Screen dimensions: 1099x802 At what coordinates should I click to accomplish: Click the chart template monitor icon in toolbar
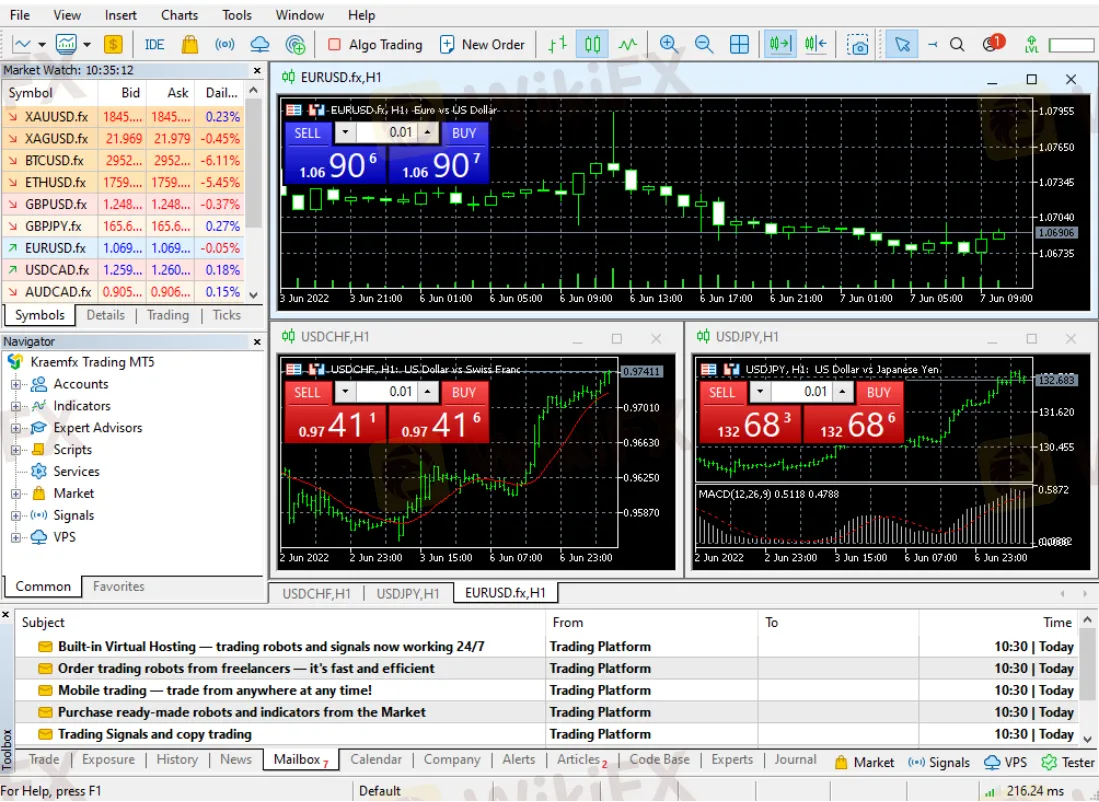[66, 44]
